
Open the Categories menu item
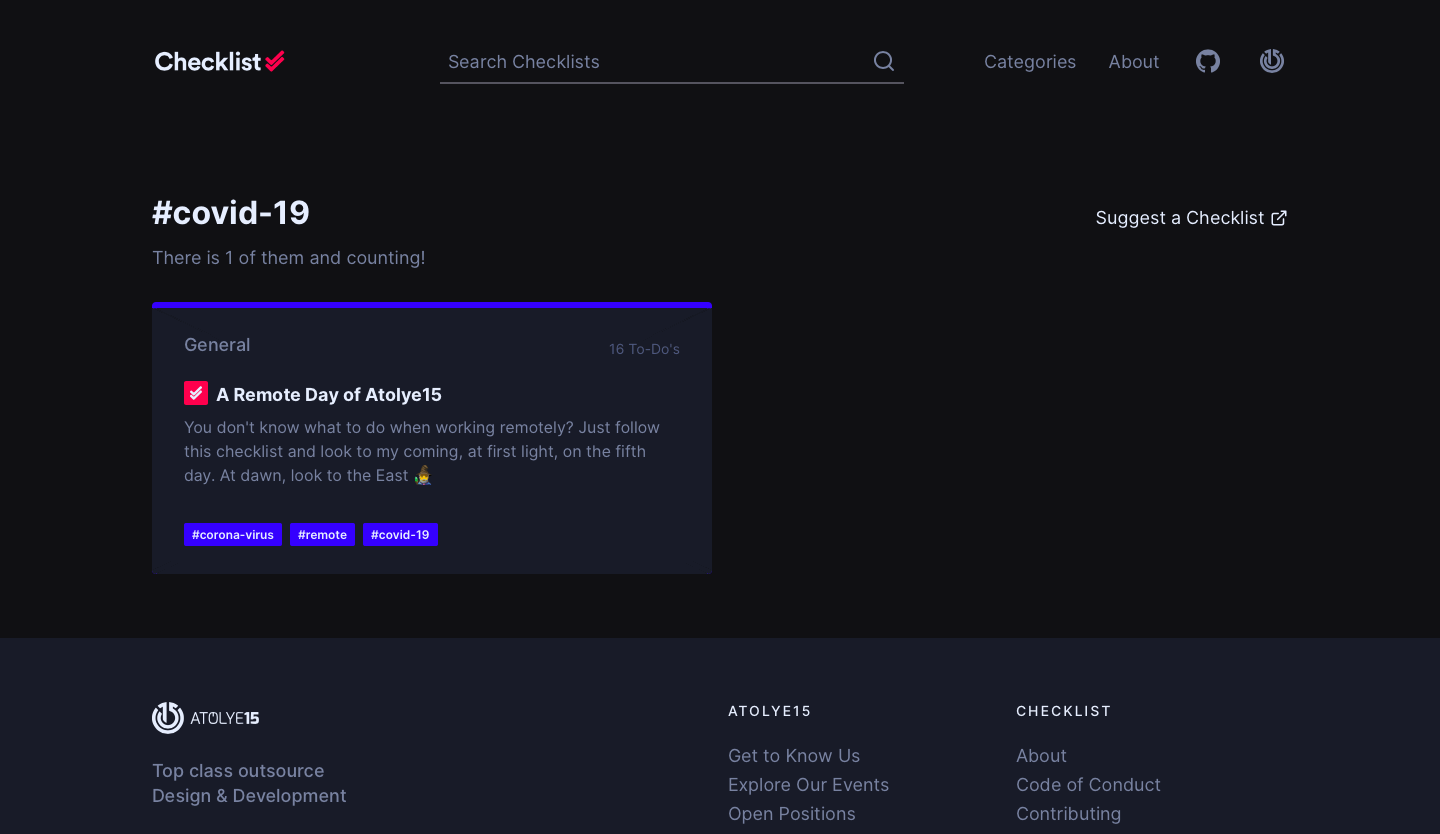coord(1029,62)
